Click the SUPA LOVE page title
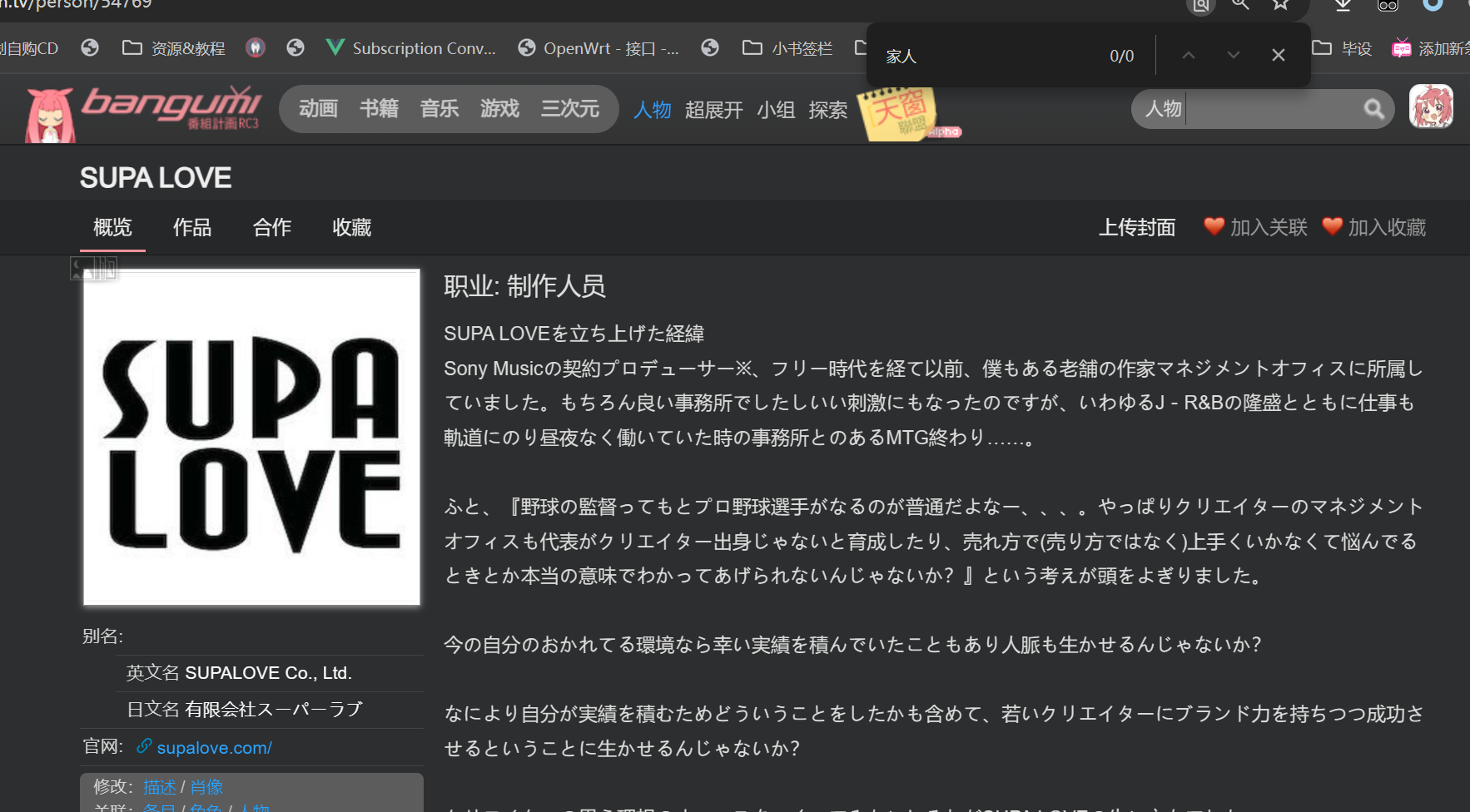 156,177
